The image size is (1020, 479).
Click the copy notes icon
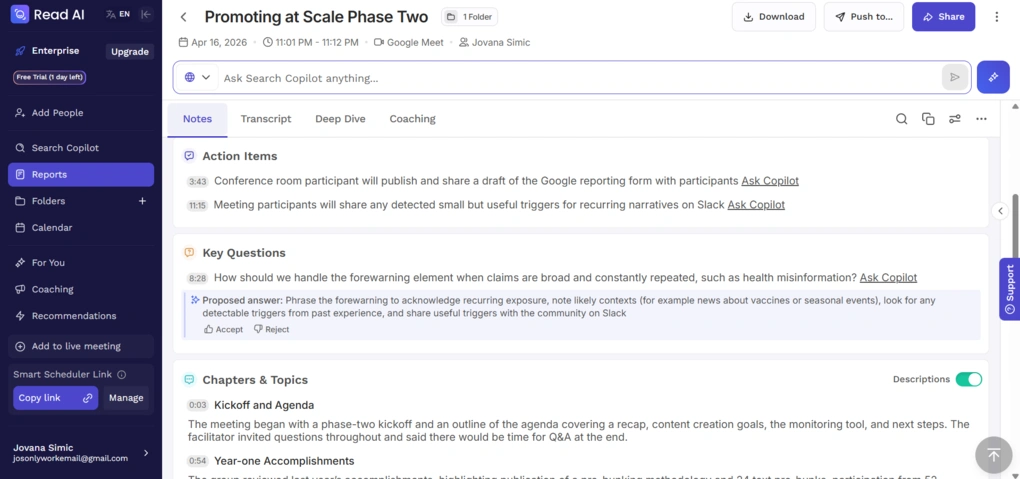click(x=928, y=119)
